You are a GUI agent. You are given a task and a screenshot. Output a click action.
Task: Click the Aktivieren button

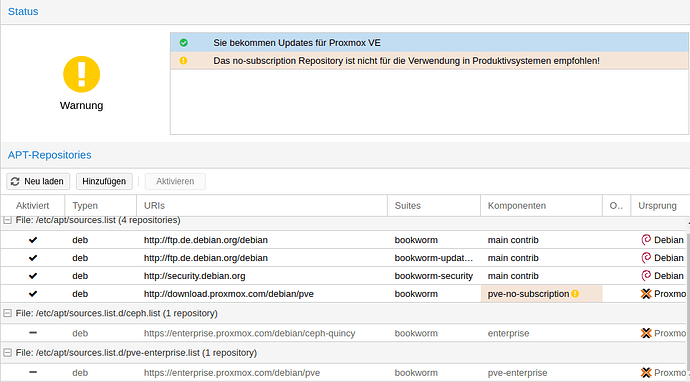pyautogui.click(x=175, y=181)
